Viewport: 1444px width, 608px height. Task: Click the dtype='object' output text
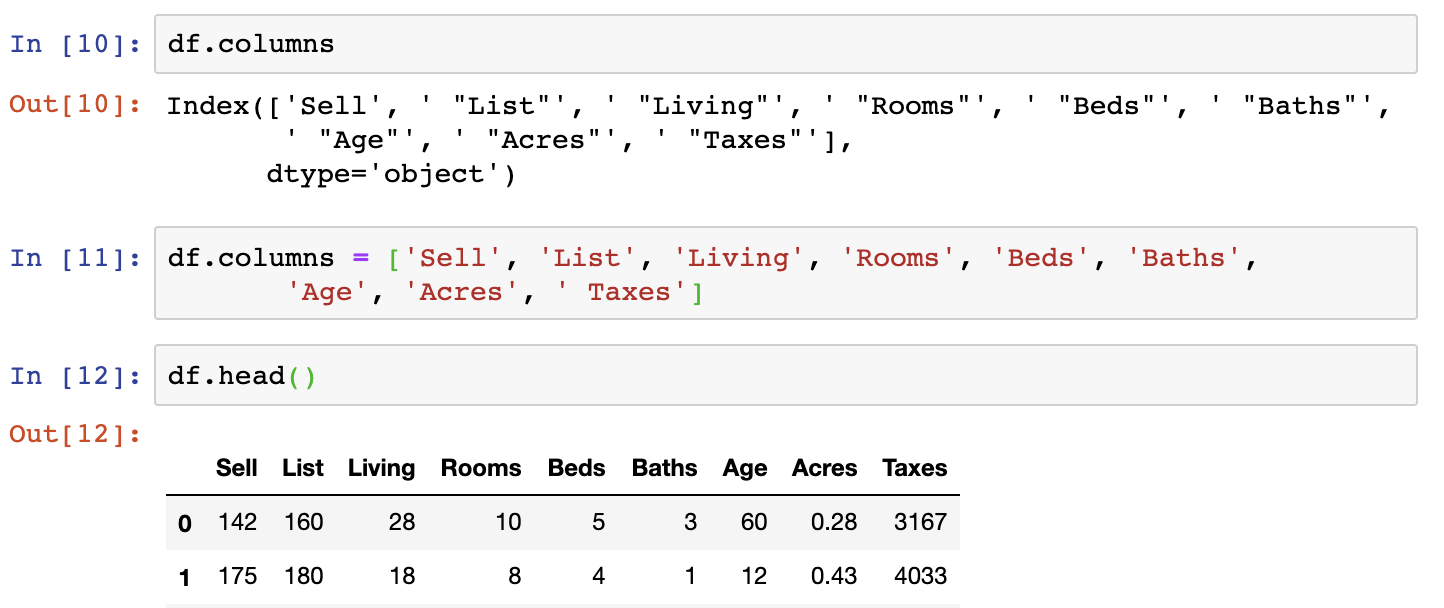[390, 174]
